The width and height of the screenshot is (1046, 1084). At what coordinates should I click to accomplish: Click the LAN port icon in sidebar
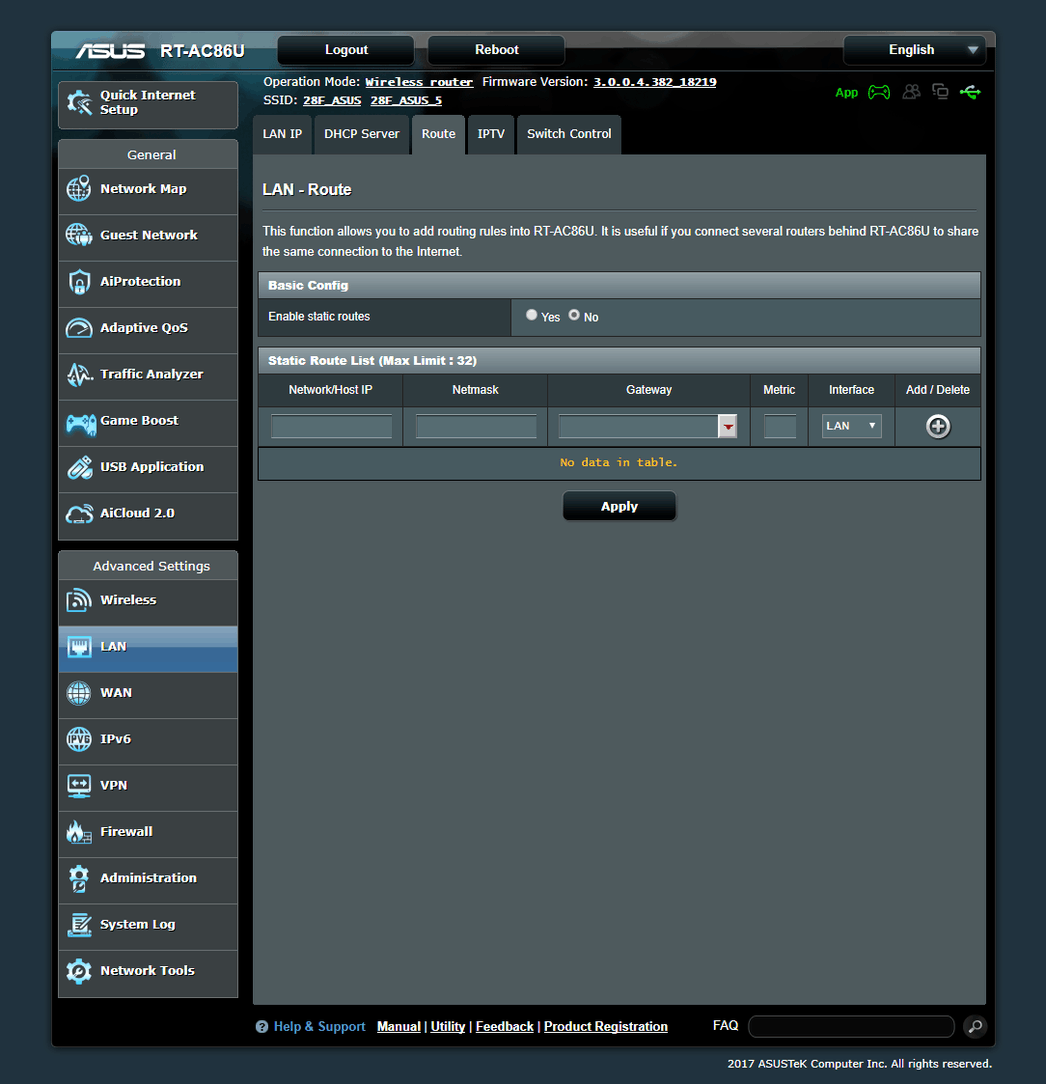[79, 646]
